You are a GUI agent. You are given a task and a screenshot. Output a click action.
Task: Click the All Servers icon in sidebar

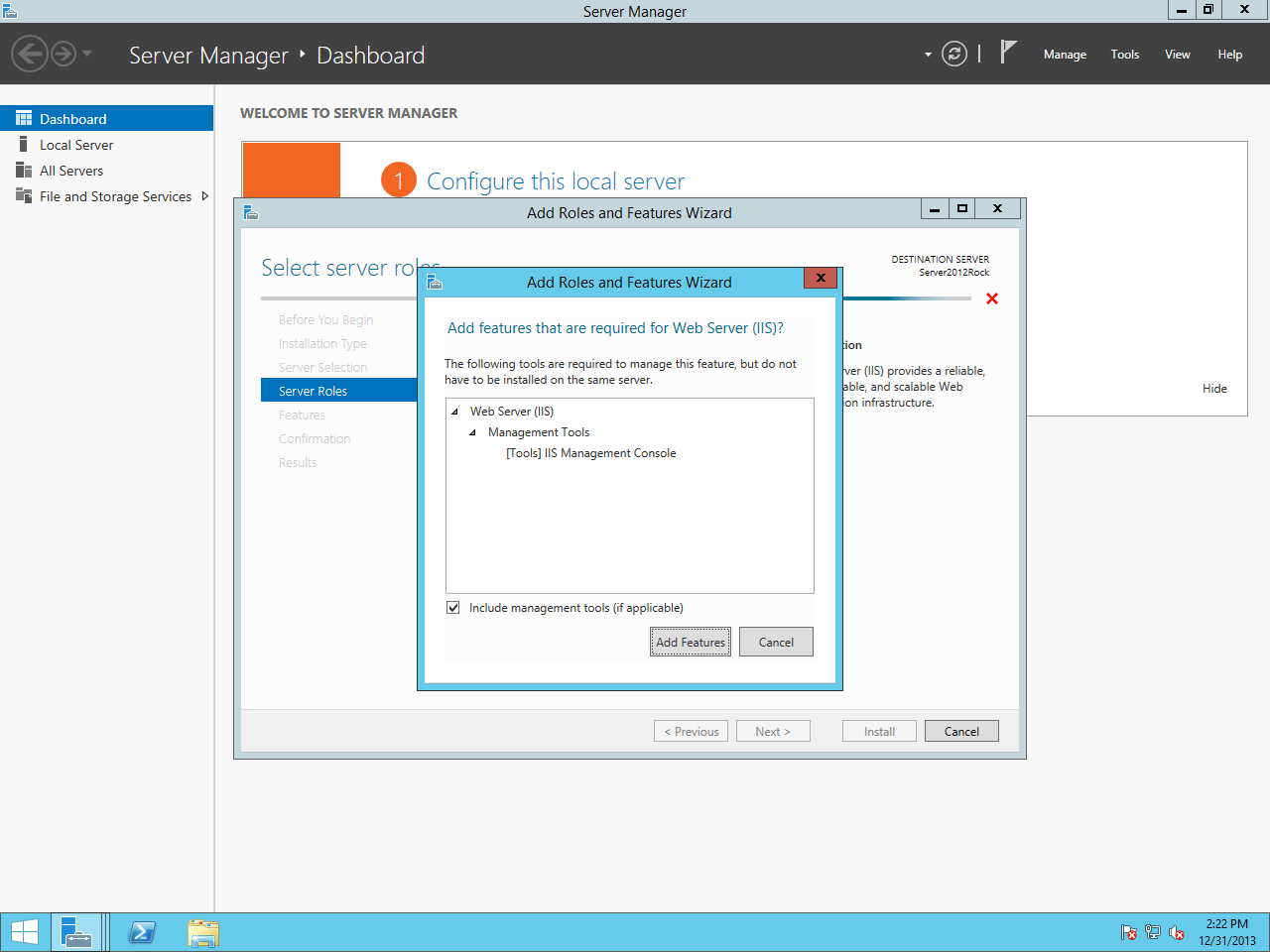[x=24, y=171]
